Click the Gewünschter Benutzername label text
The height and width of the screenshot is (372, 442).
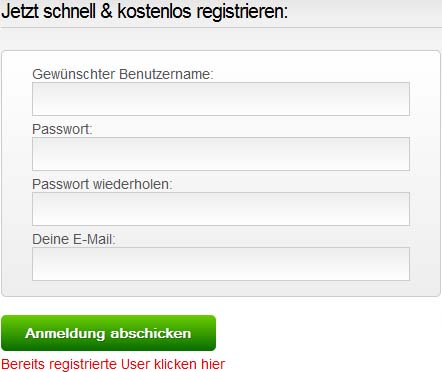(123, 74)
